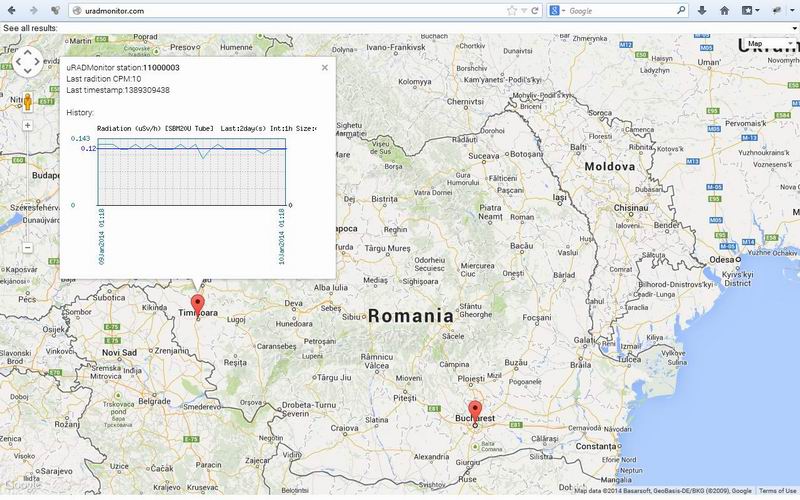Click the search magnifier icon

[x=681, y=10]
